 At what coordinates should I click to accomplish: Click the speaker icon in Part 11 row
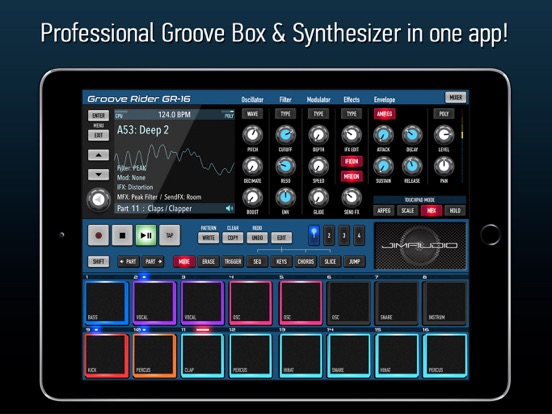tap(229, 208)
